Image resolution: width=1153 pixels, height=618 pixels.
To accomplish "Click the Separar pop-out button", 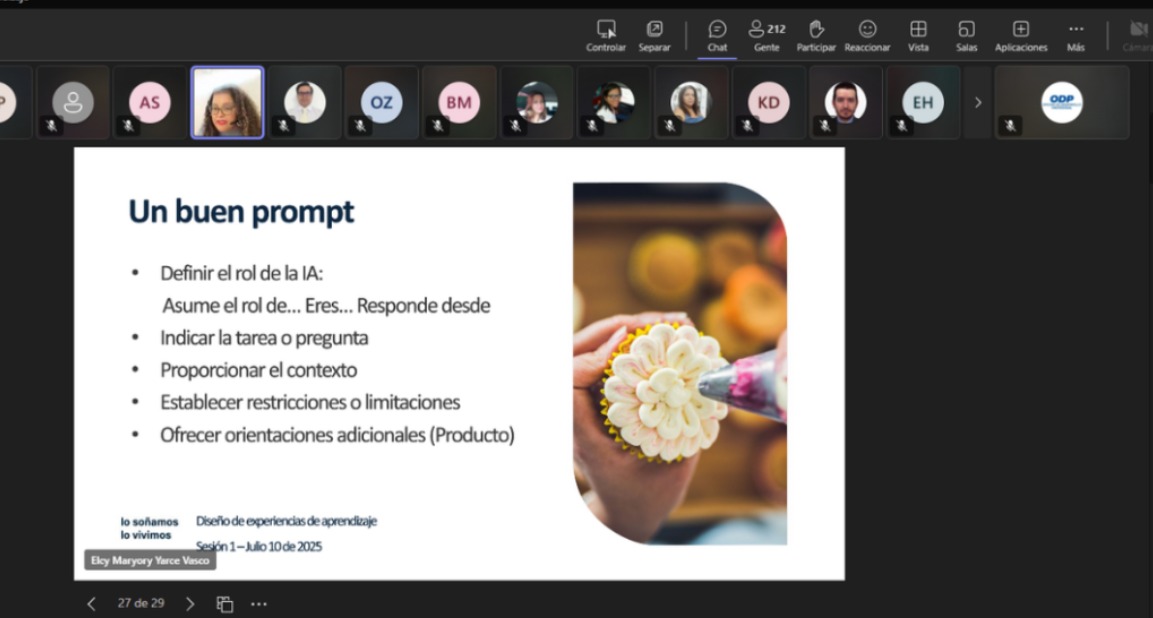I will click(654, 36).
